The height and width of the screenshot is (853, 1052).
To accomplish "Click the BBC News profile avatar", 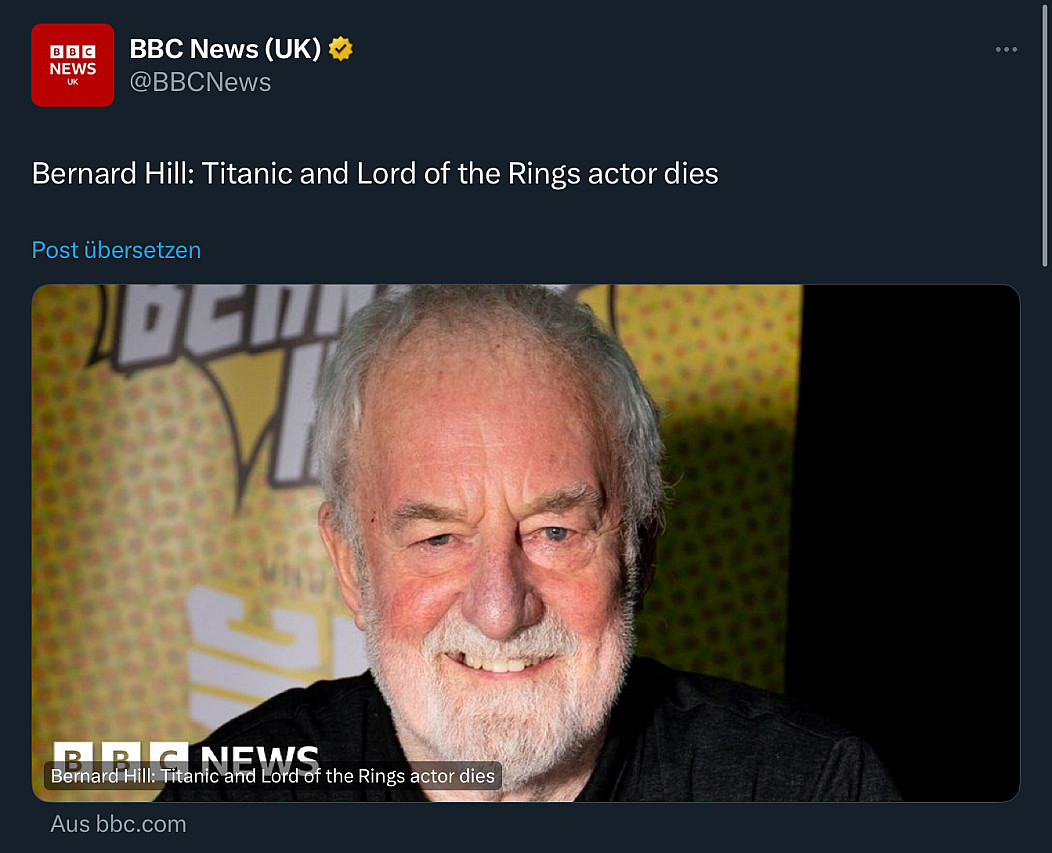I will pos(72,65).
